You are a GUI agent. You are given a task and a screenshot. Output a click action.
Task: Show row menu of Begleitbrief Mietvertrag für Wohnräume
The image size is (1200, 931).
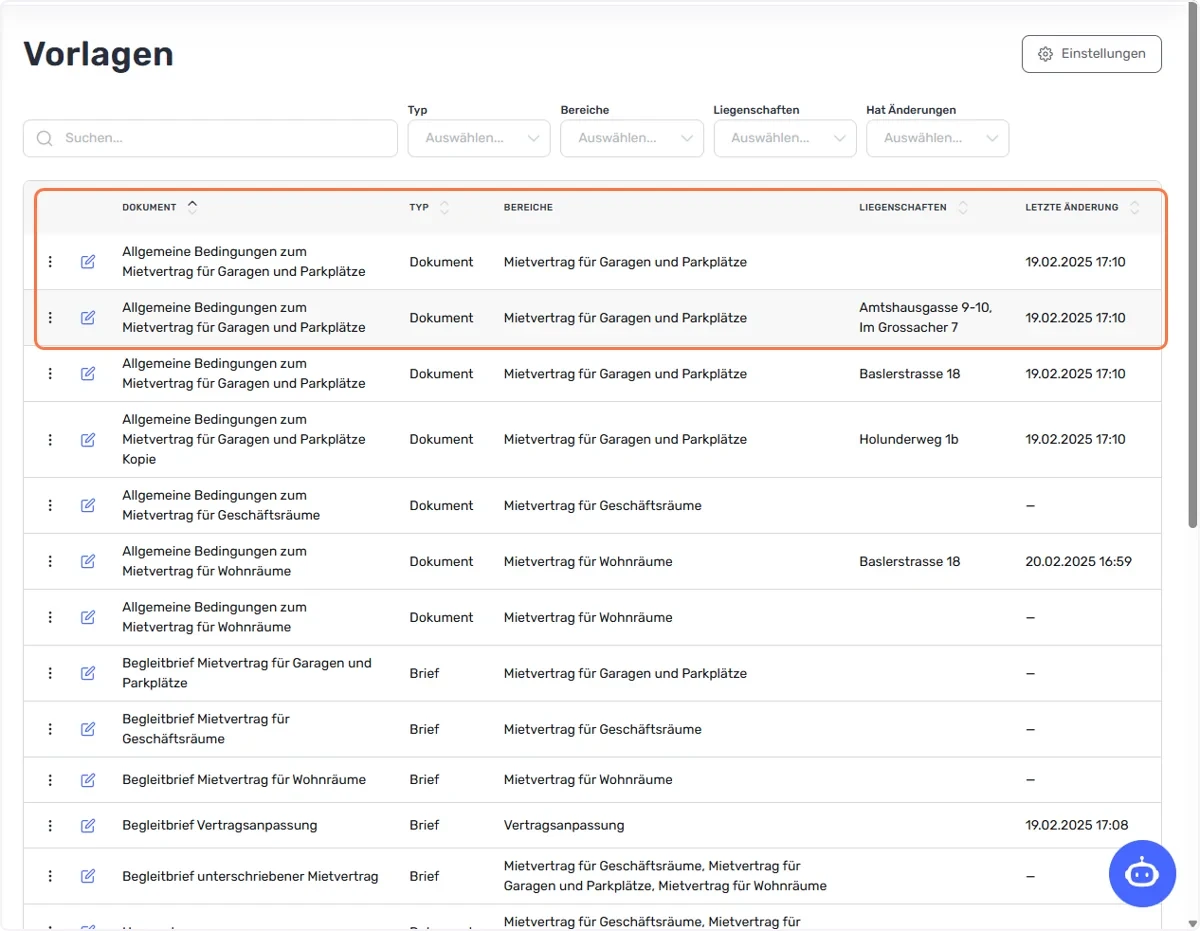click(x=50, y=780)
